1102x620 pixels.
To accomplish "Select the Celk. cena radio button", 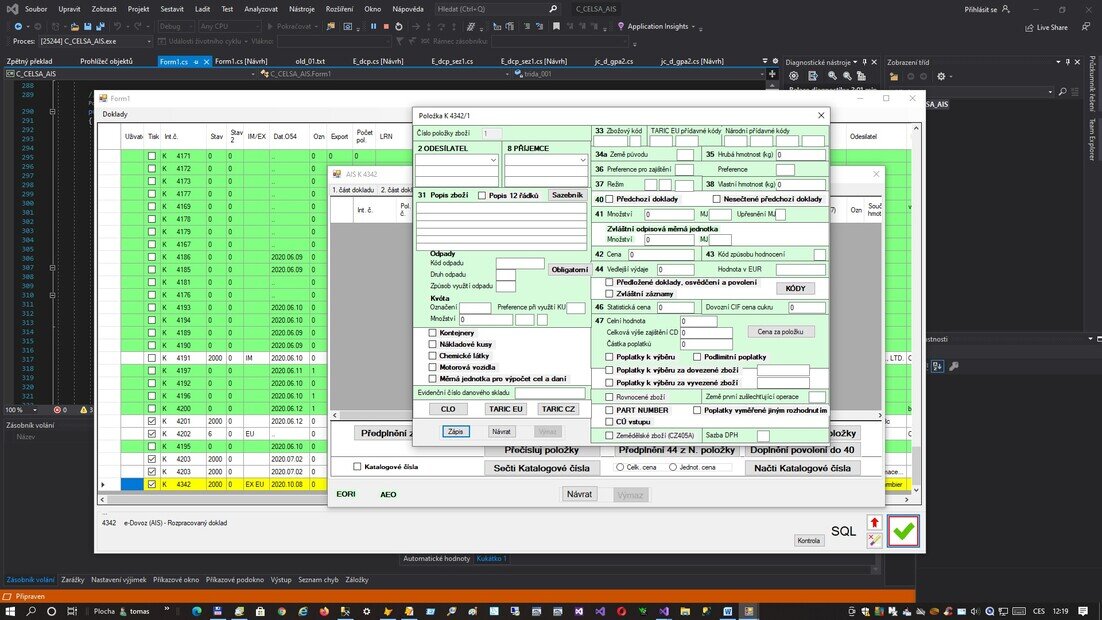I will [621, 467].
